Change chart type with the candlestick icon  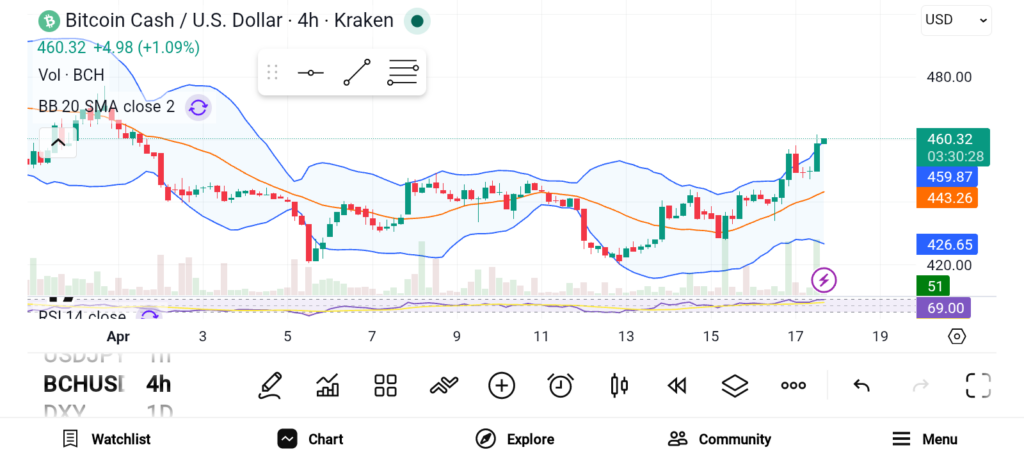pos(619,385)
